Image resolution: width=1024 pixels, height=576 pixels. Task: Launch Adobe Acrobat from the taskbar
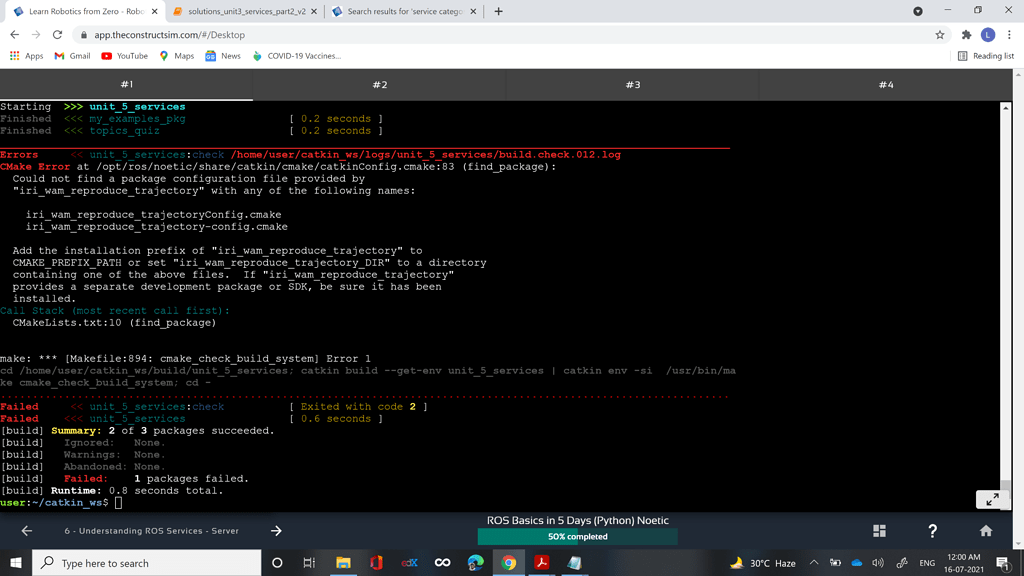(x=541, y=563)
